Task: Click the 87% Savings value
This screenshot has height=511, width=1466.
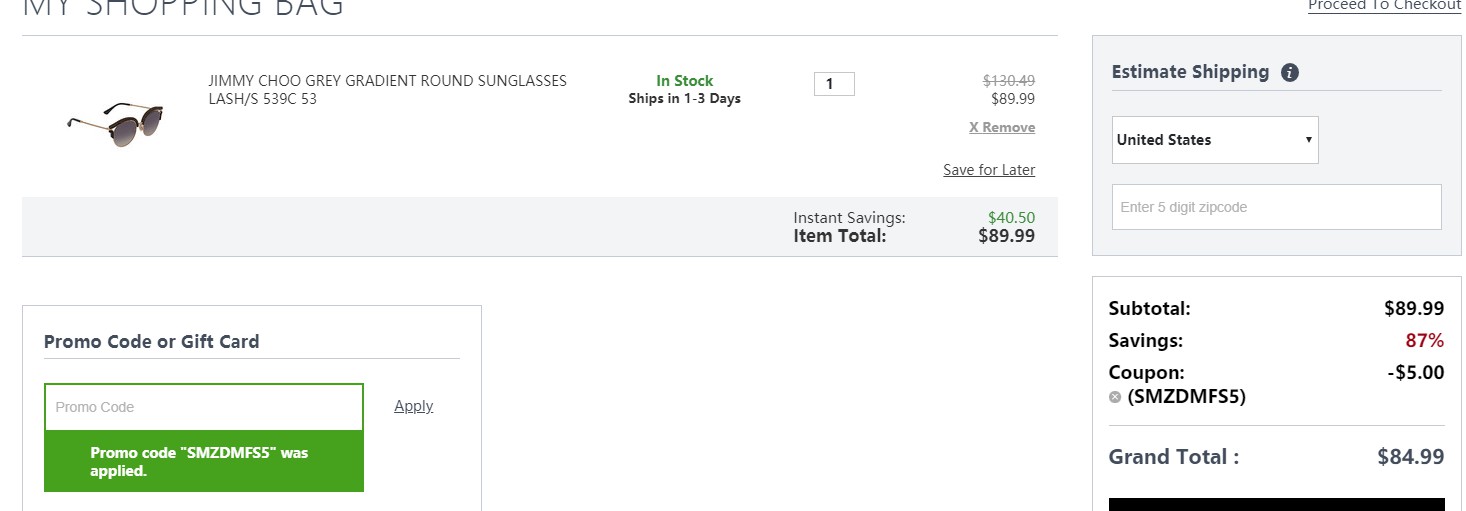Action: (x=1425, y=341)
